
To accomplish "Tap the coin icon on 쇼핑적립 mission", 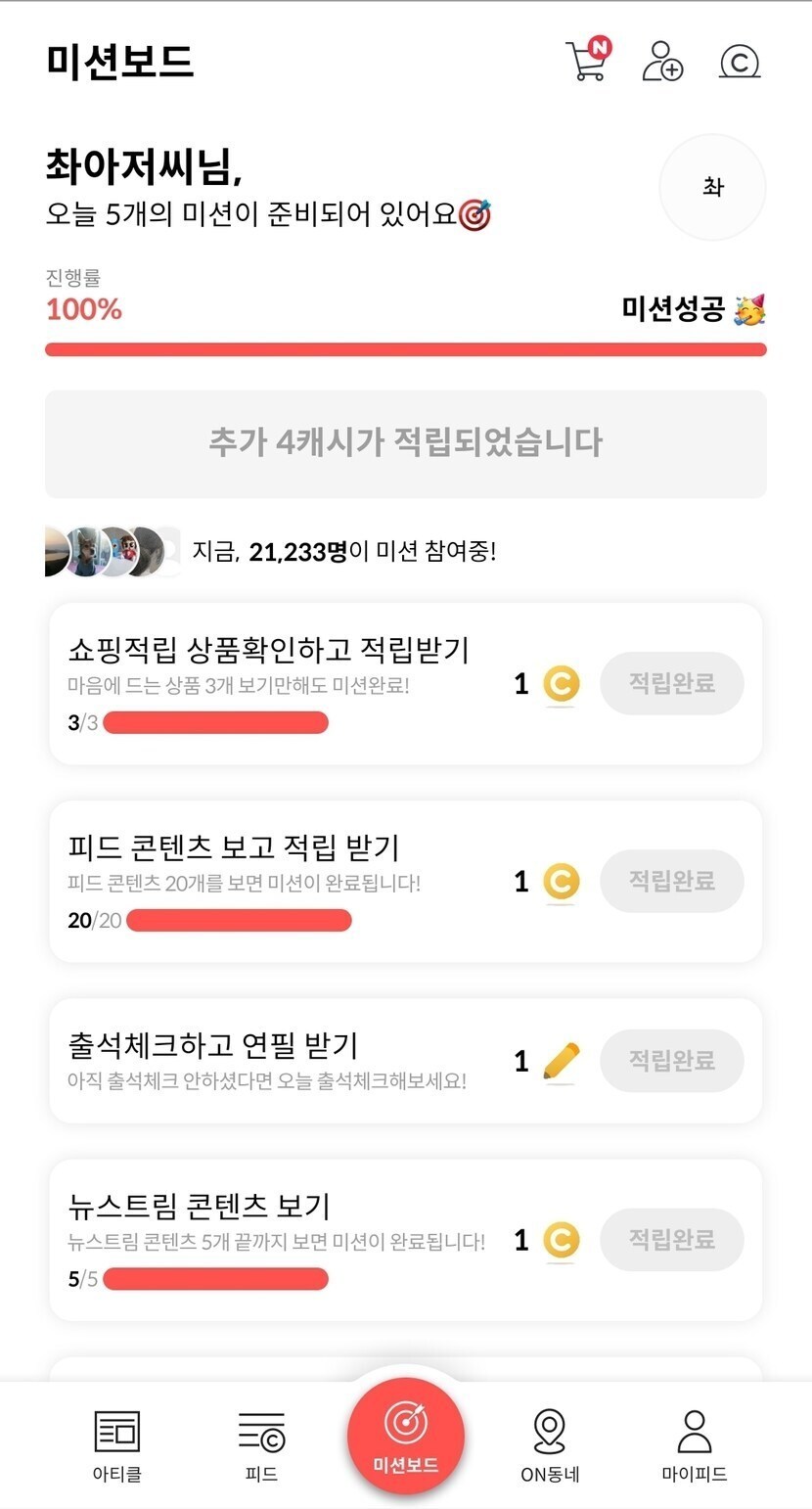I will [561, 684].
